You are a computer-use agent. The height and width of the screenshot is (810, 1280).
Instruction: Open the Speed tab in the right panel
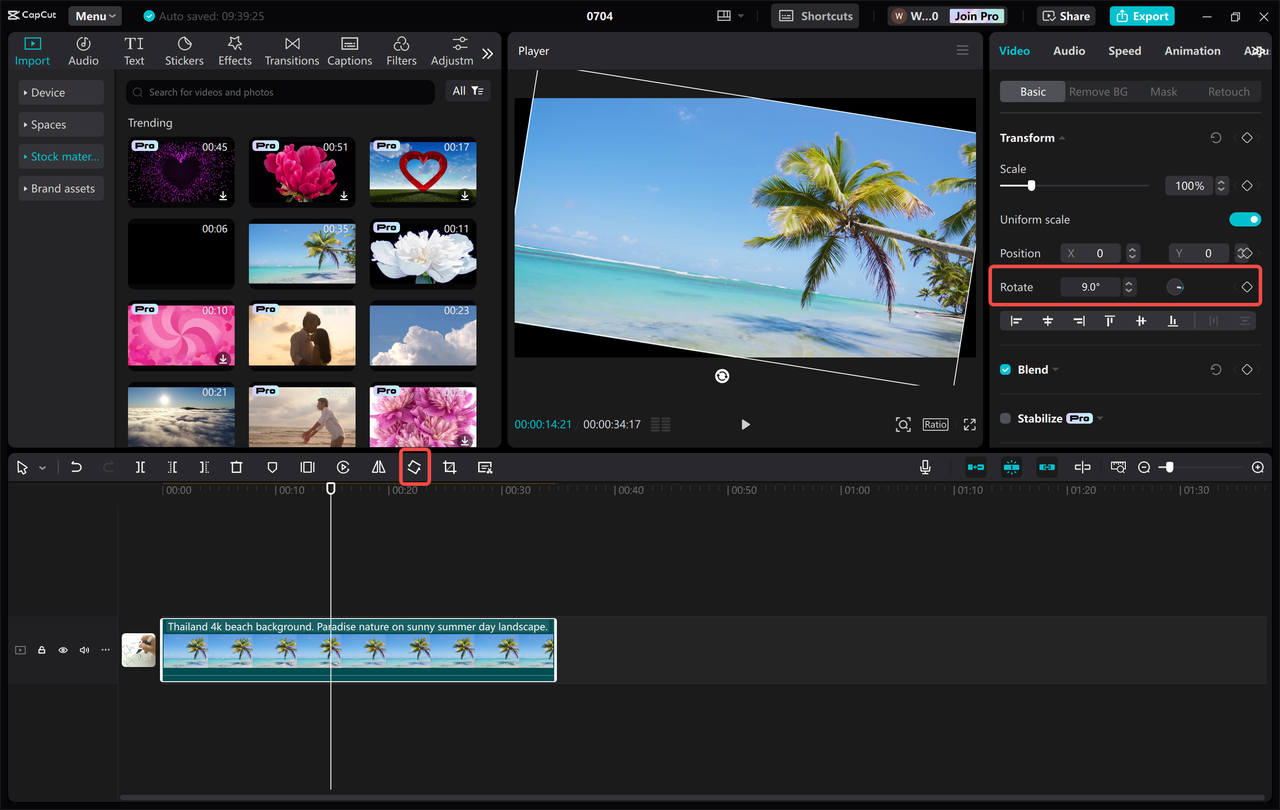coord(1124,50)
